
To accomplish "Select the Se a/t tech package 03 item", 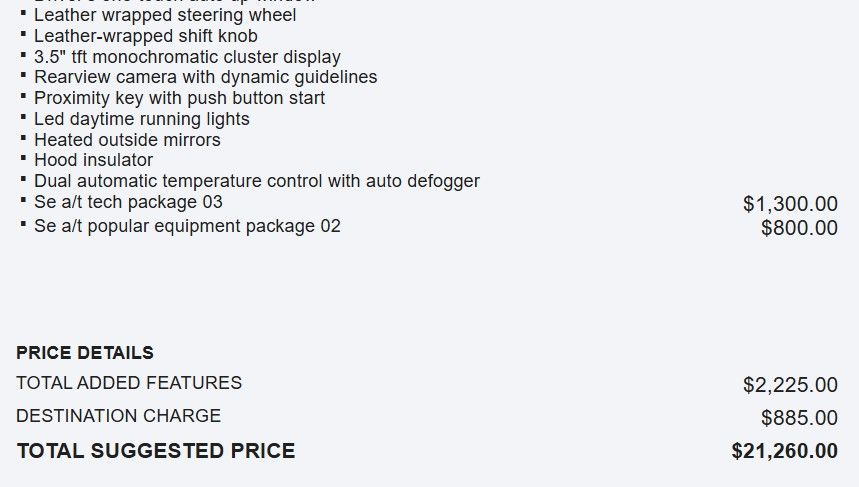I will click(128, 202).
